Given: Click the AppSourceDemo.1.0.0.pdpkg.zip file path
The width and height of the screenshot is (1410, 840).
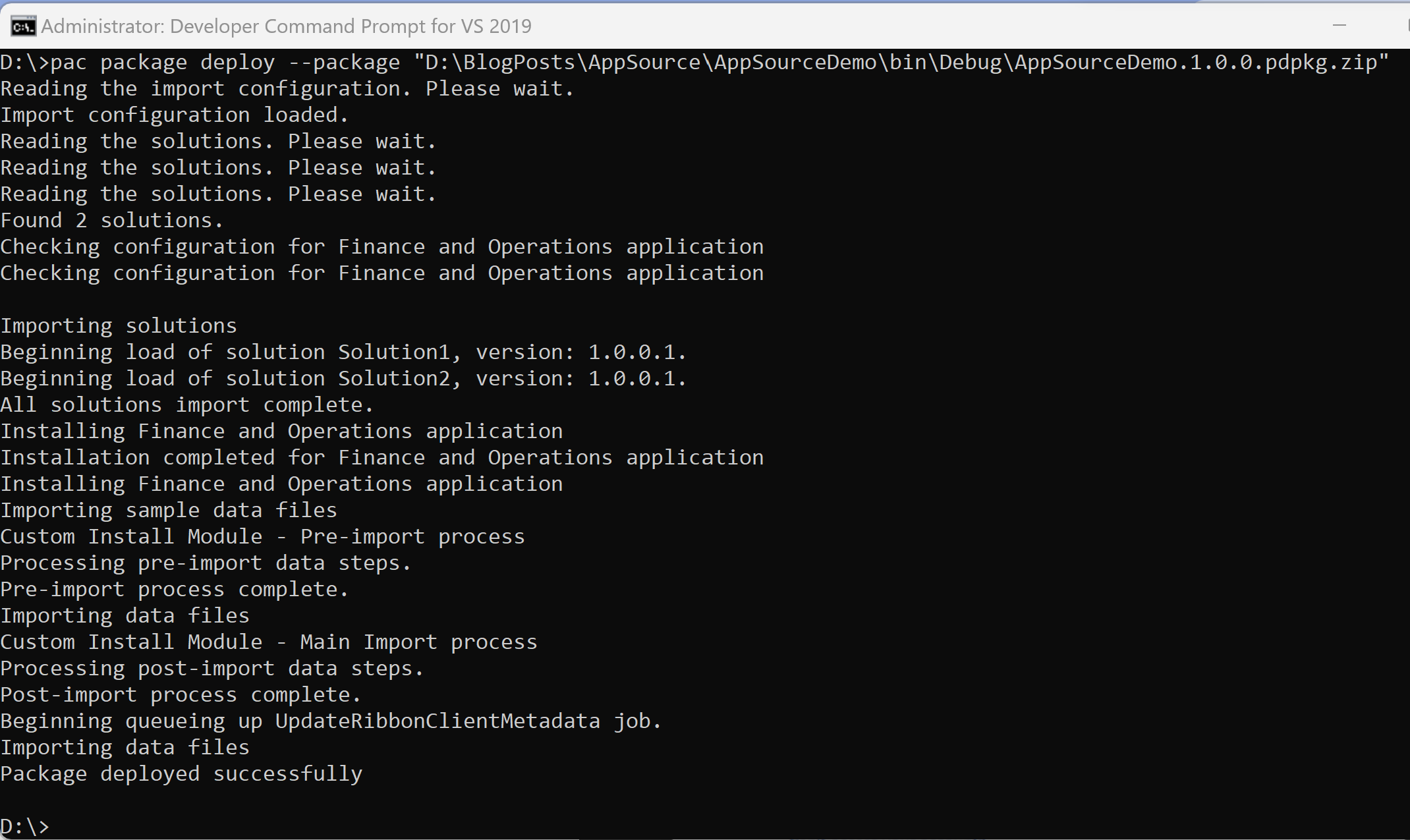Looking at the screenshot, I should 900,63.
